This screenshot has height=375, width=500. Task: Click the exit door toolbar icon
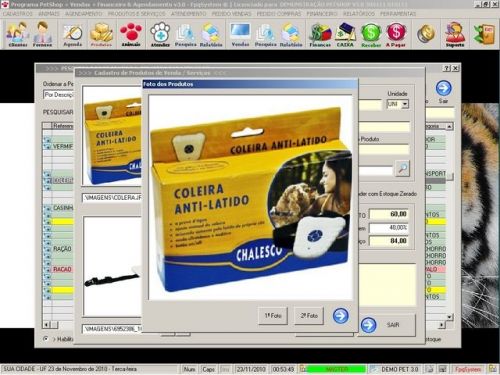tap(484, 34)
